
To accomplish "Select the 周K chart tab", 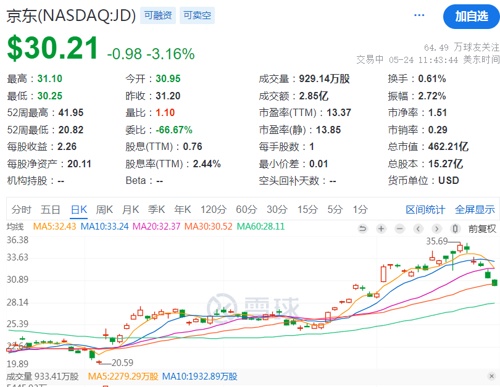I will pos(104,210).
